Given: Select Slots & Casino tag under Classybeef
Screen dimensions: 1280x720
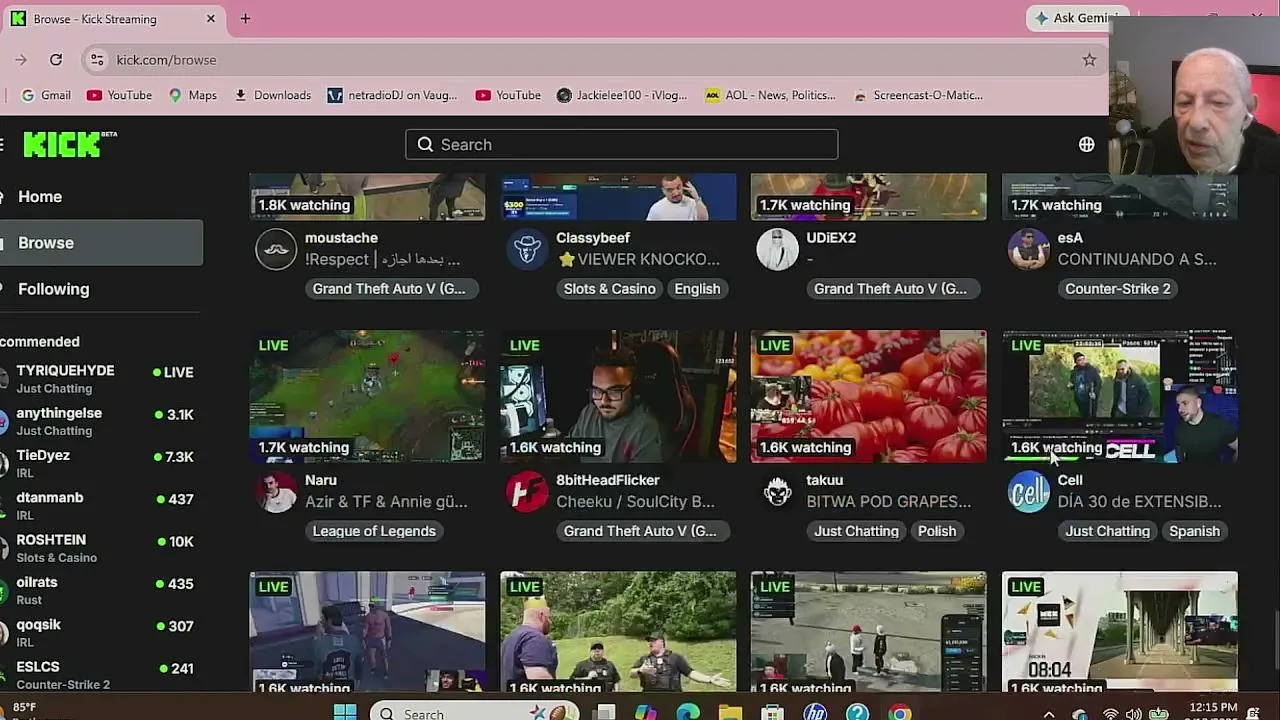Looking at the screenshot, I should point(610,289).
